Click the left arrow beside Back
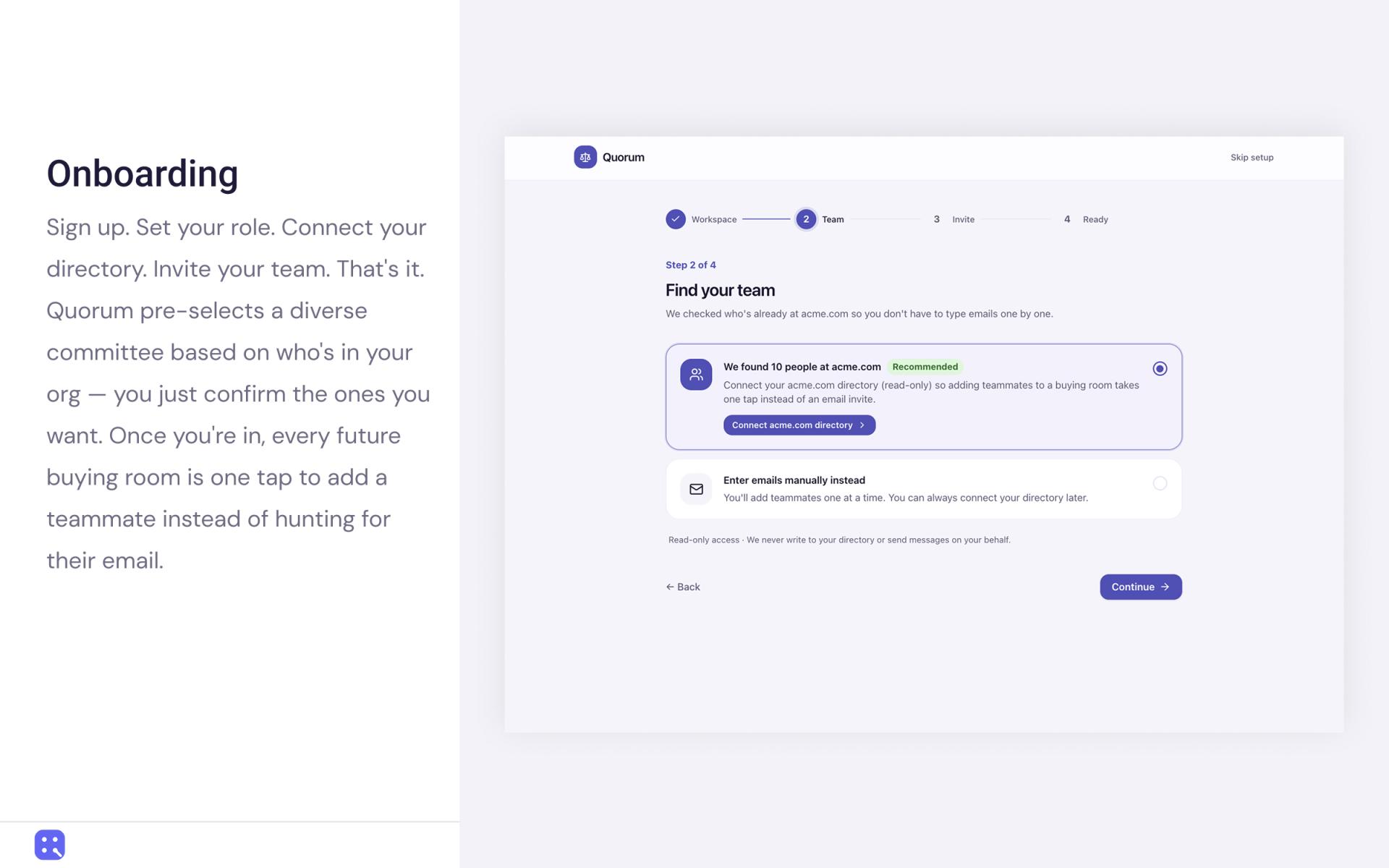1389x868 pixels. (x=670, y=587)
